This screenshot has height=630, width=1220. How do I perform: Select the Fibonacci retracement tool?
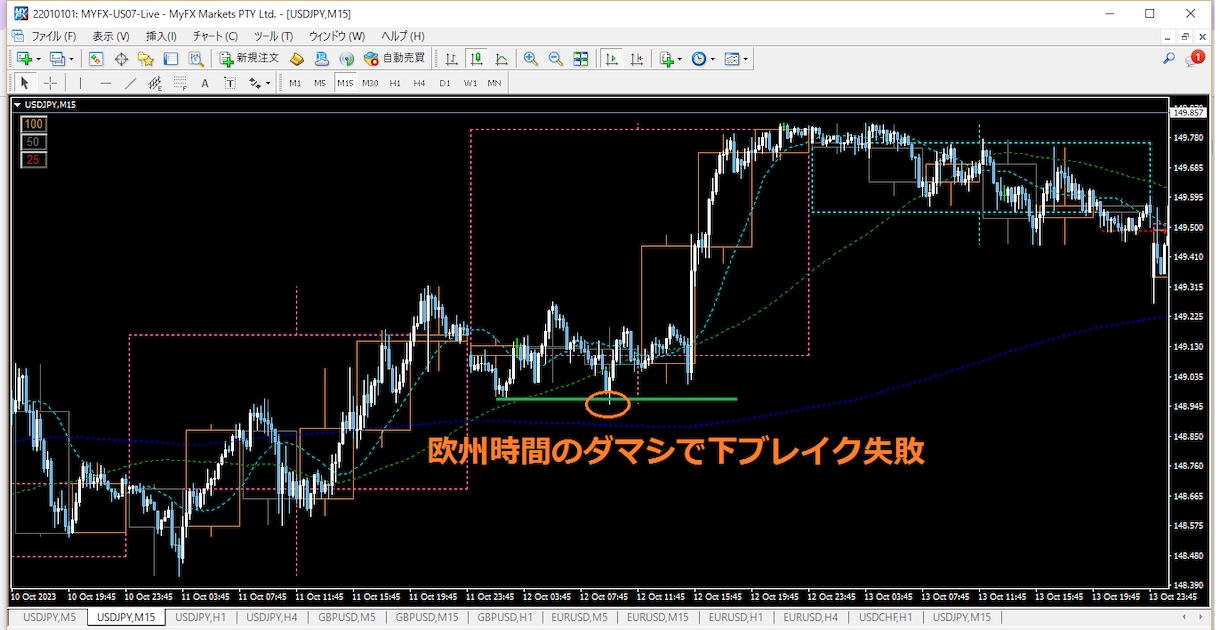point(180,83)
